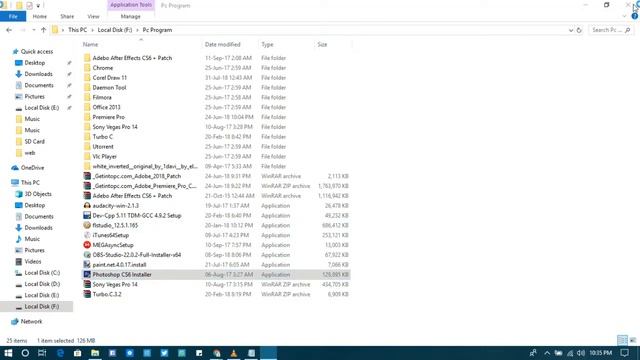
Task: Open Action Center notifications icon
Action: pyautogui.click(x=624, y=353)
